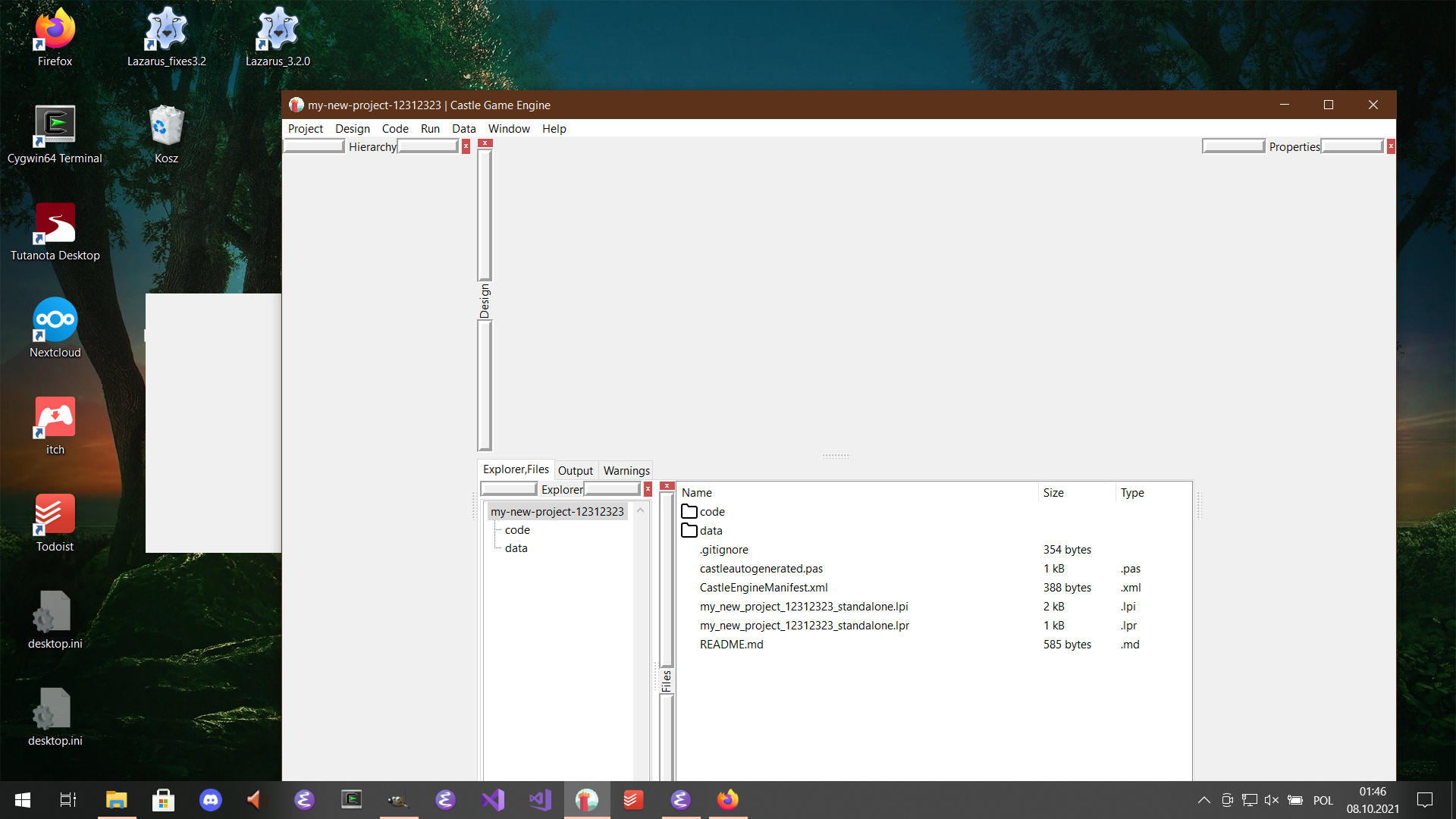Open Todoist from the taskbar

[633, 799]
